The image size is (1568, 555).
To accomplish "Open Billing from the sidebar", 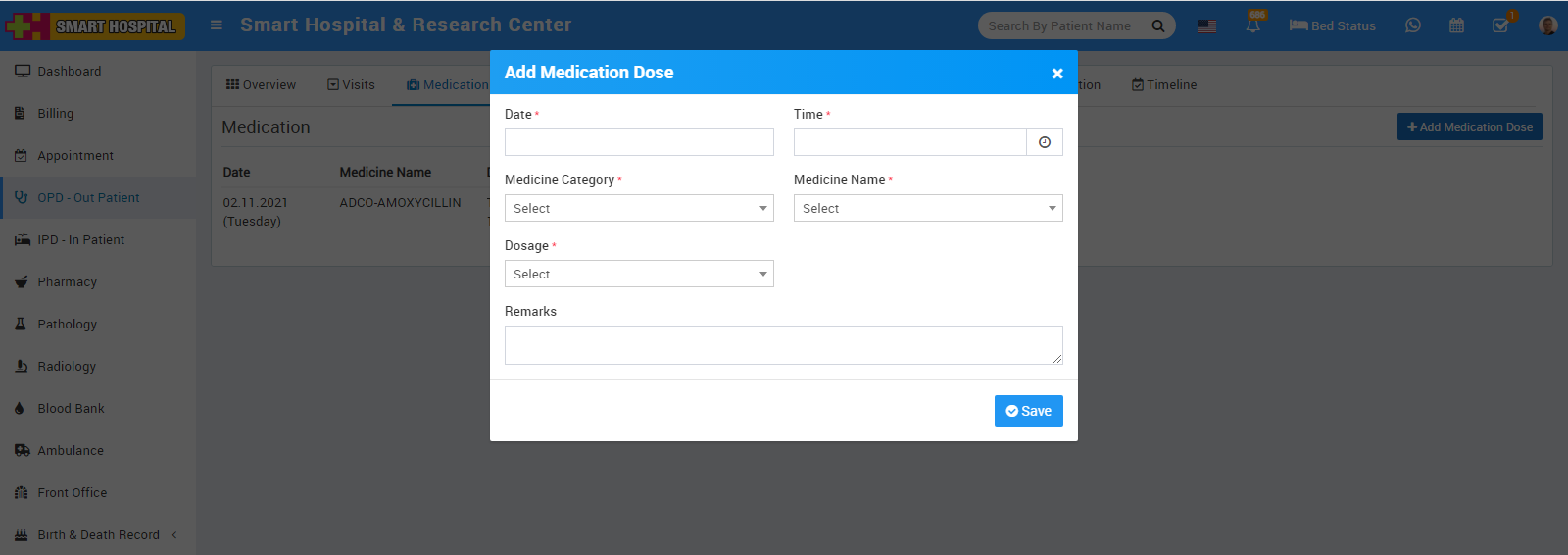I will pyautogui.click(x=98, y=114).
